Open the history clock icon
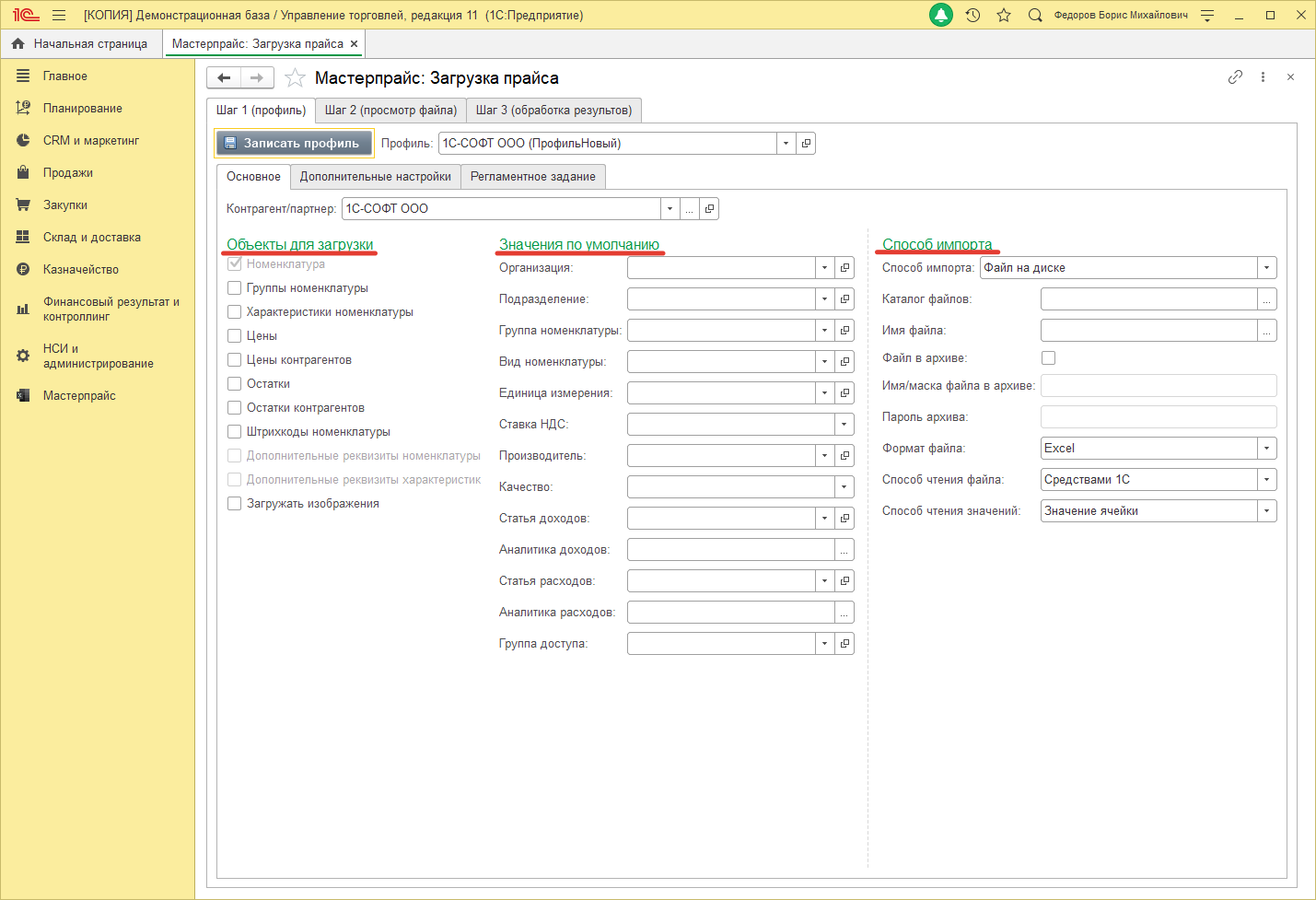Image resolution: width=1316 pixels, height=900 pixels. click(x=972, y=15)
